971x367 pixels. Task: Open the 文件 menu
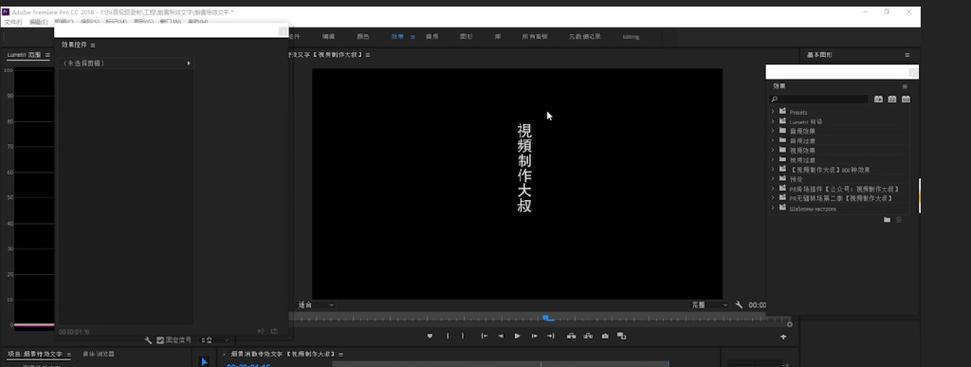13,22
